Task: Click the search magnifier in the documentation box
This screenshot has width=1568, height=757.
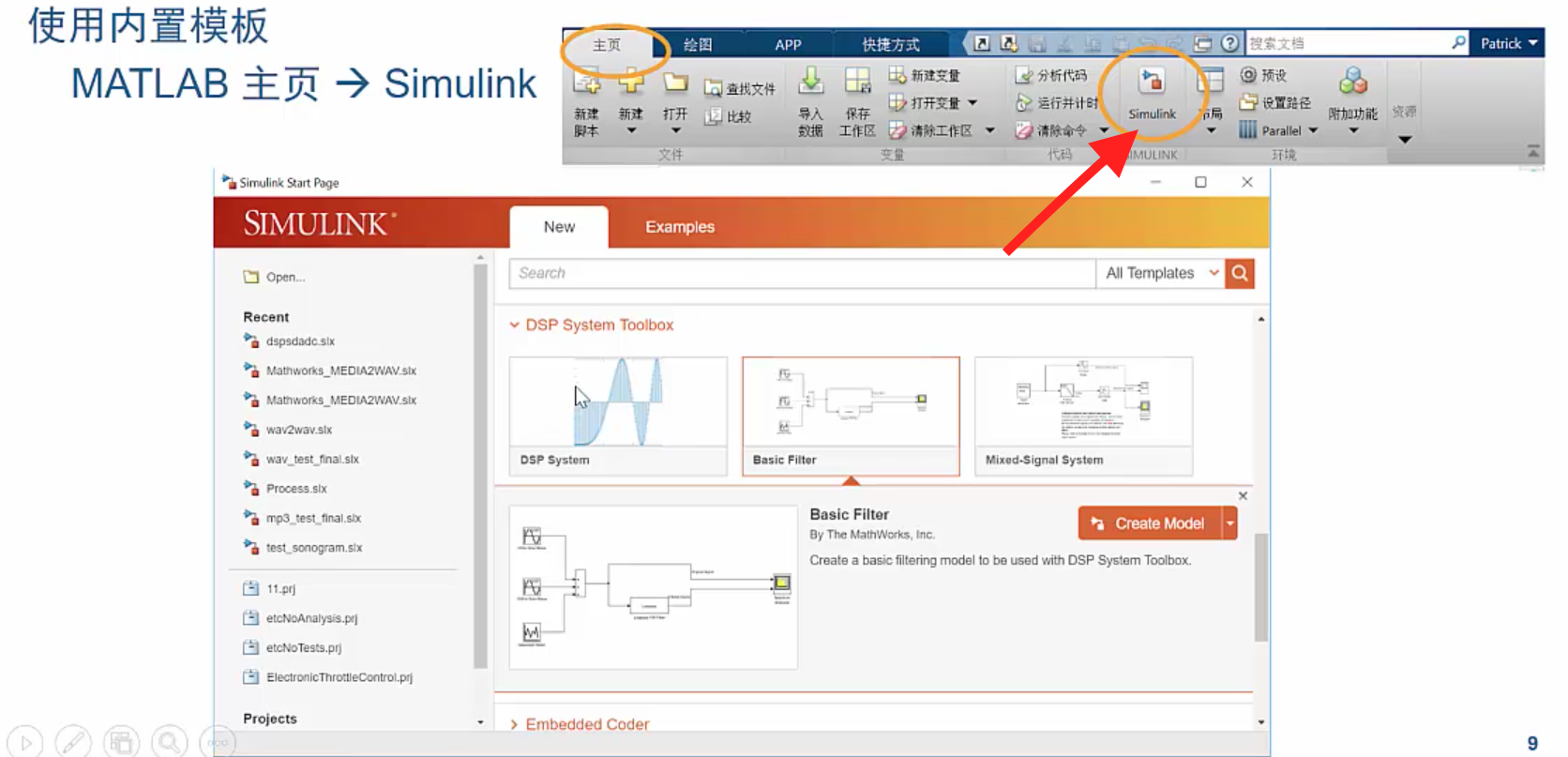Action: tap(1458, 43)
